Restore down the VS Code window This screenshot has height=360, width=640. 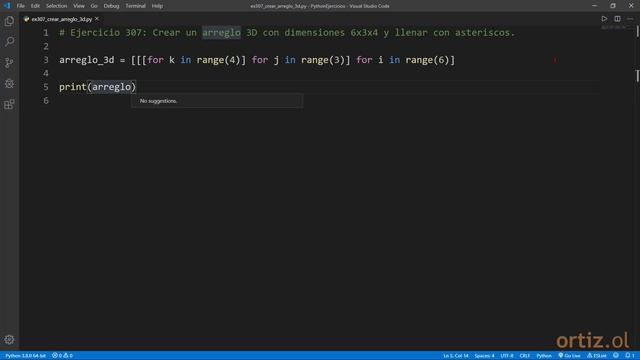point(613,6)
